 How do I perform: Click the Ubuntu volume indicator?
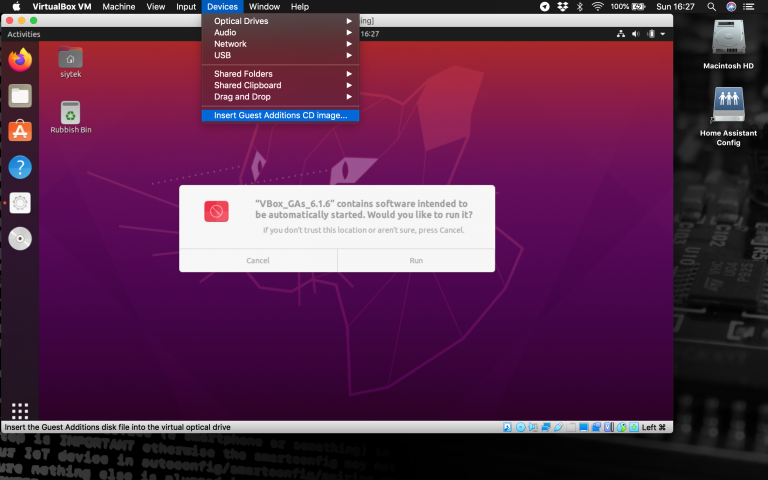[x=636, y=34]
